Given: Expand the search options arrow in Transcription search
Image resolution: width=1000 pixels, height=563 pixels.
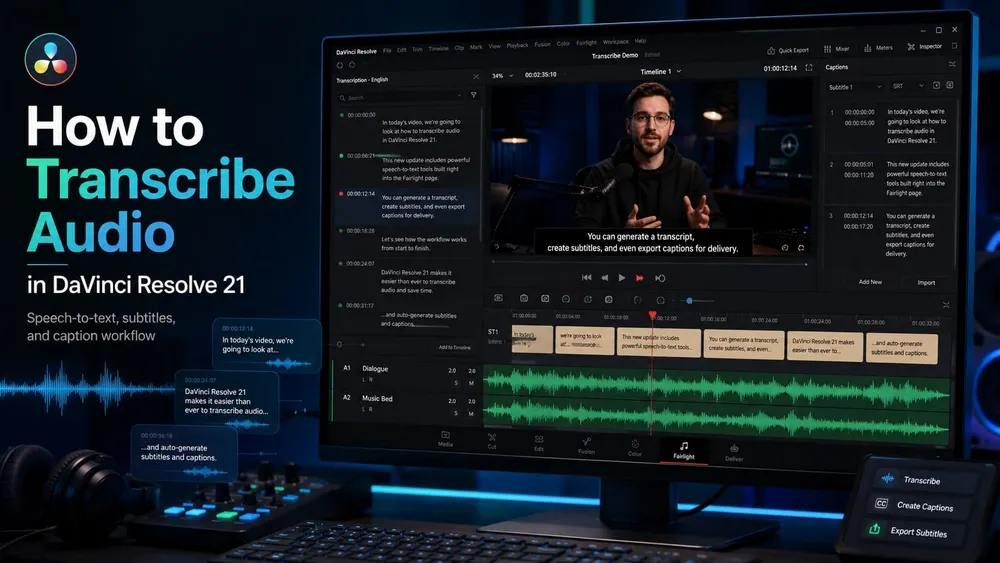Looking at the screenshot, I should (459, 96).
